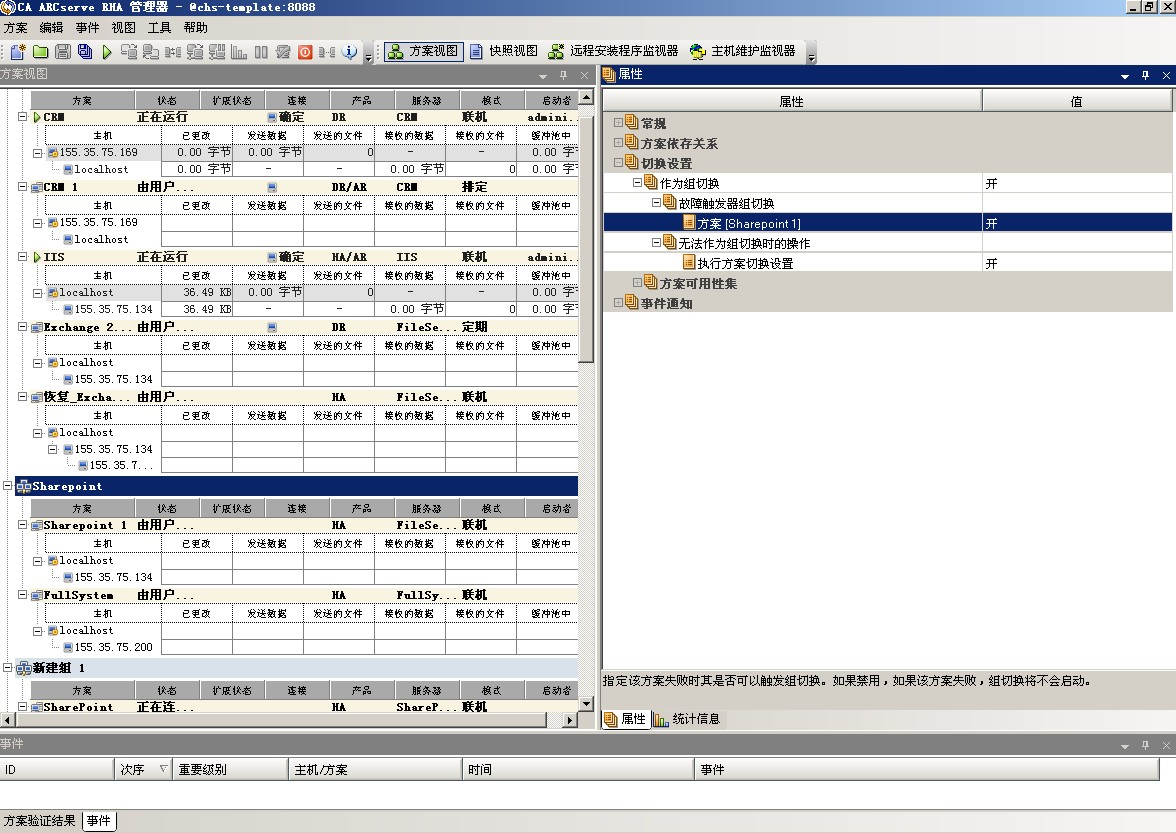Toggle the 方案 [Sharepoint 1] value 开

(x=1076, y=223)
